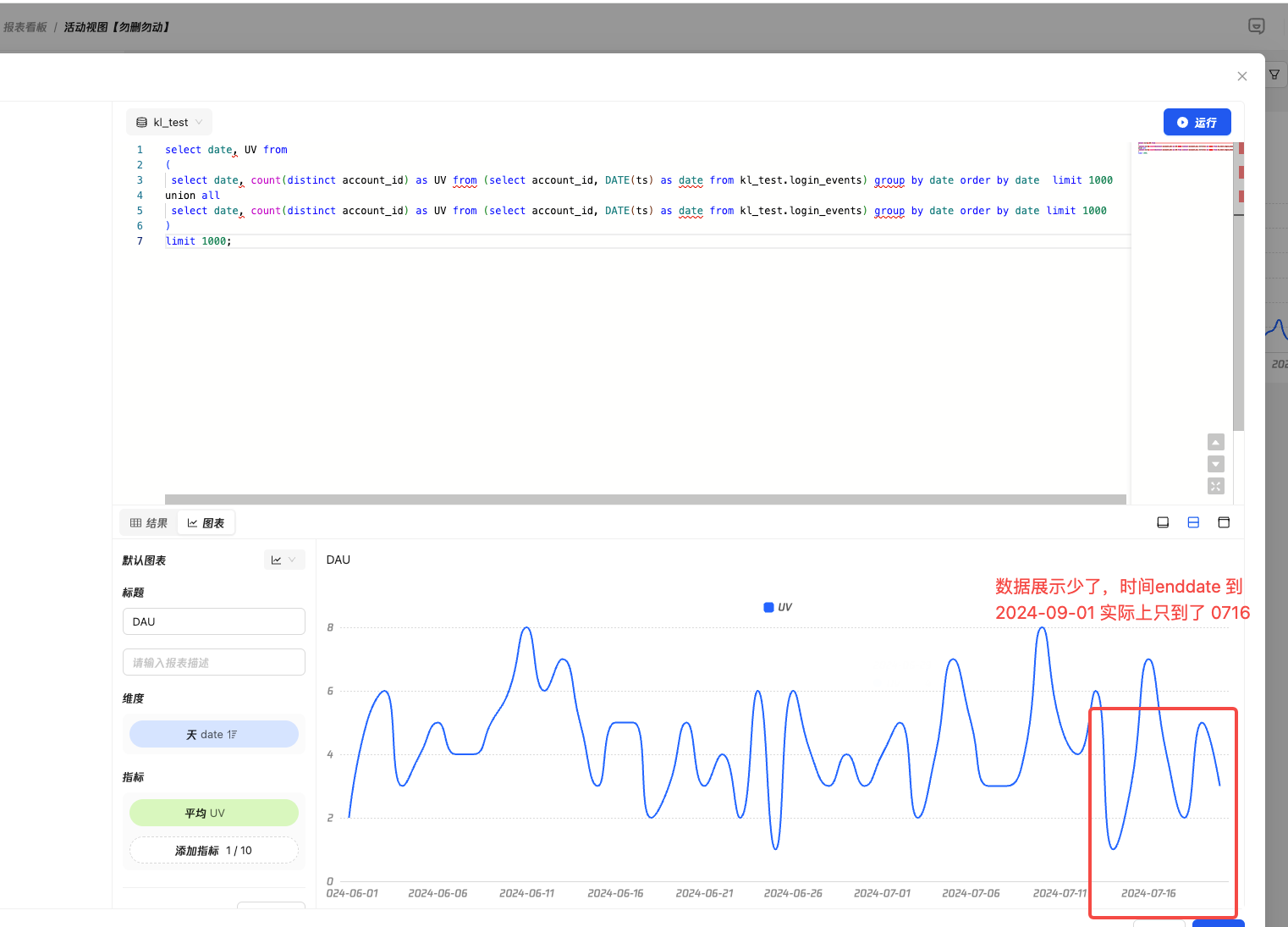Open the kl_test database dropdown
The height and width of the screenshot is (927, 1288).
pyautogui.click(x=169, y=122)
